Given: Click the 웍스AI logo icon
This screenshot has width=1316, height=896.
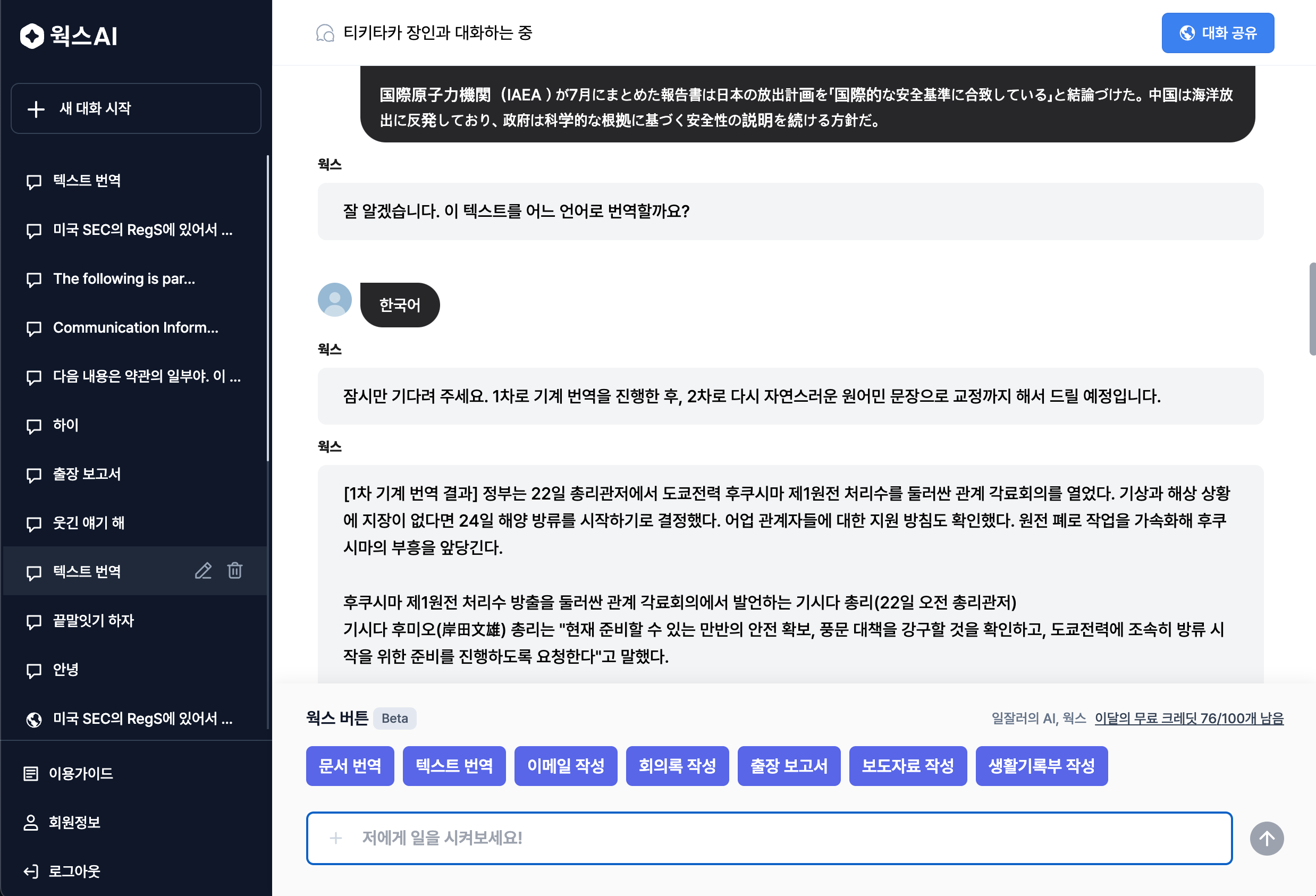Looking at the screenshot, I should [32, 36].
